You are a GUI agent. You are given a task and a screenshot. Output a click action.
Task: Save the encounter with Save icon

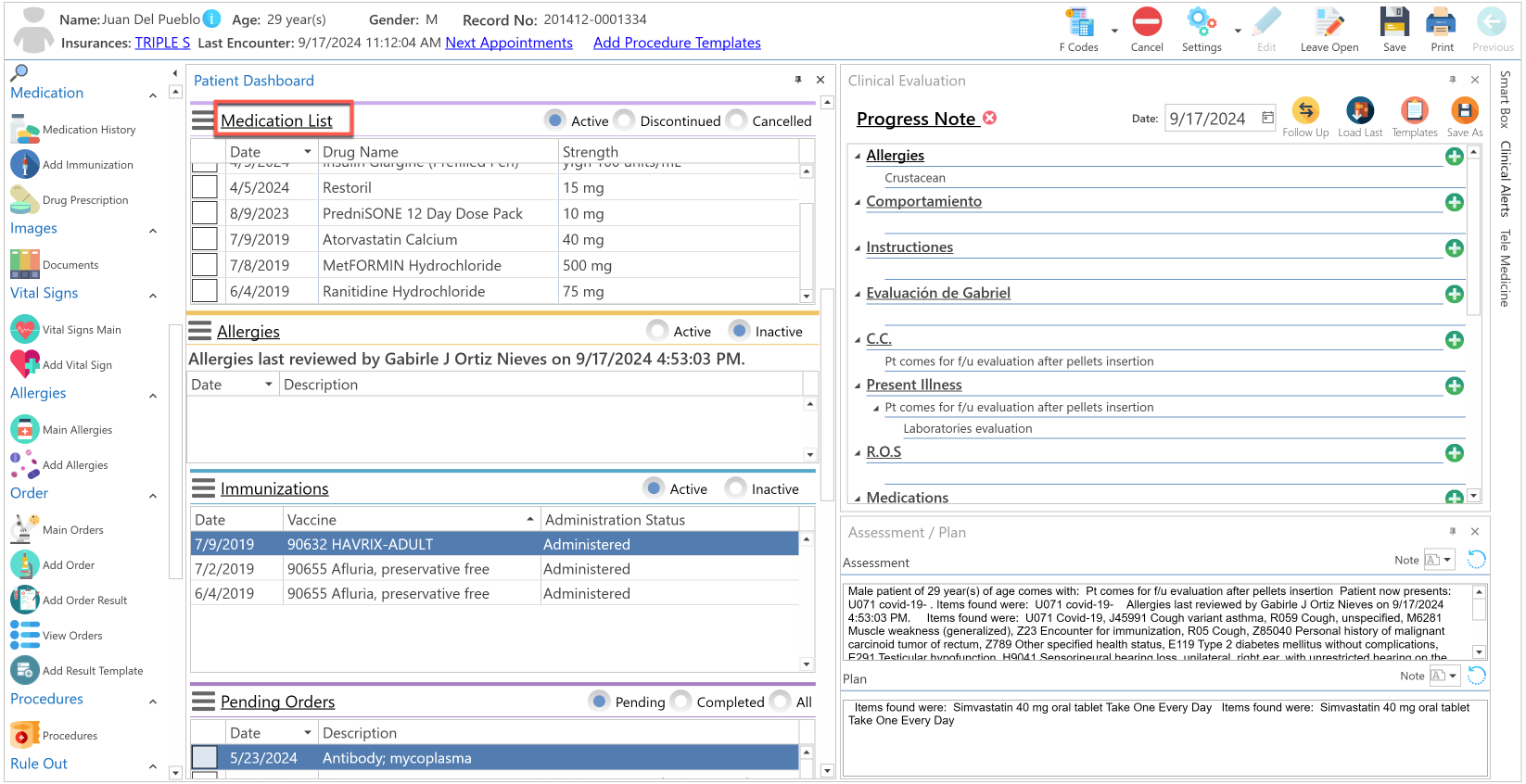(x=1394, y=23)
